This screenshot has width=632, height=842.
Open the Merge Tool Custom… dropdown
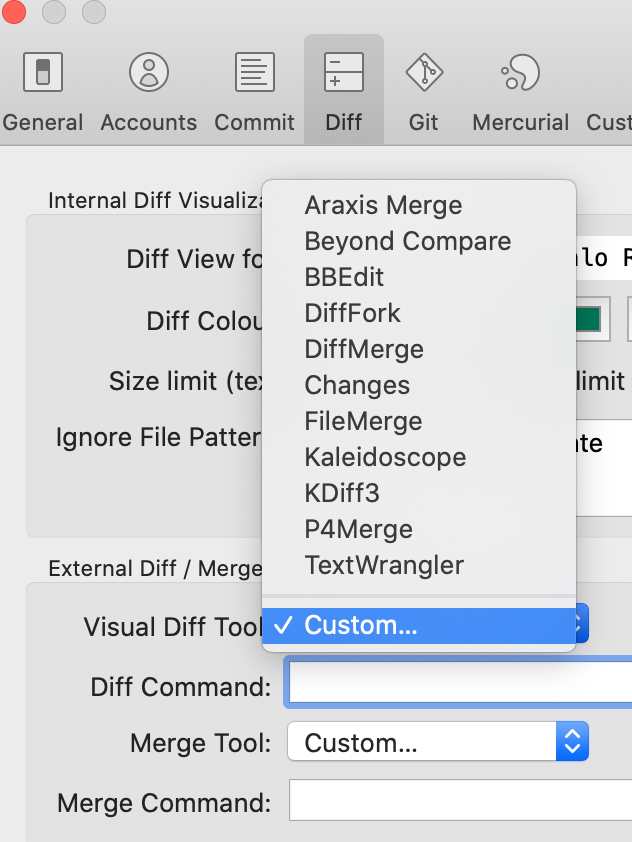tap(438, 742)
